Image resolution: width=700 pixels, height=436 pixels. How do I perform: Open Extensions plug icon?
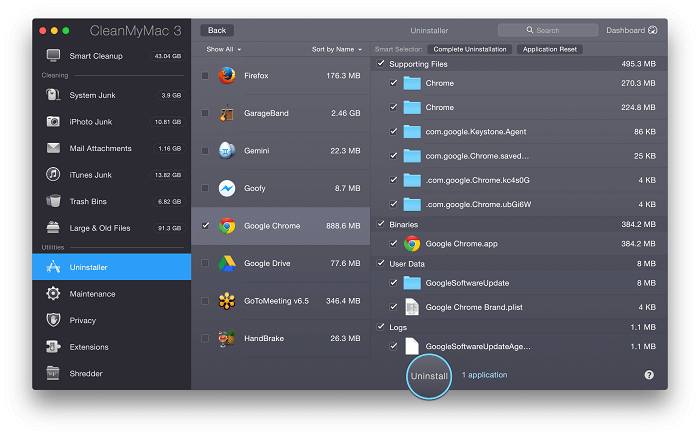(x=53, y=347)
